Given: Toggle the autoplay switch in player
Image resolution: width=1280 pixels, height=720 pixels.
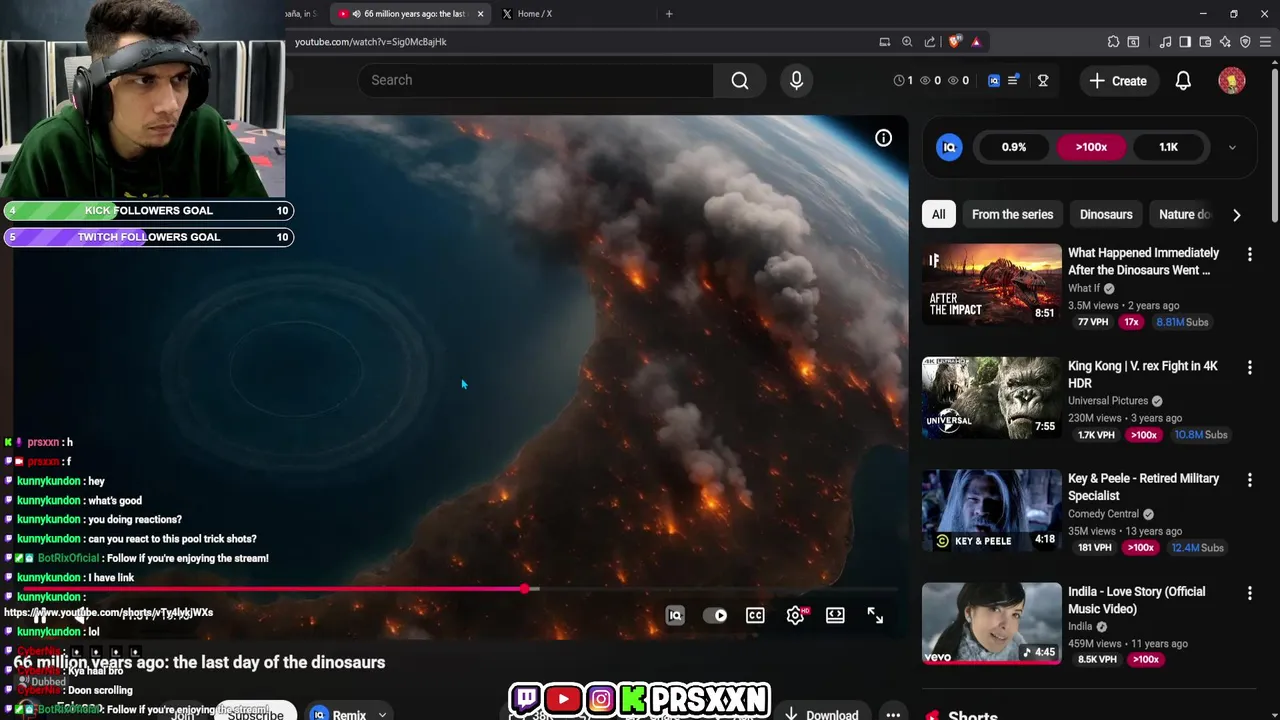Looking at the screenshot, I should pos(715,616).
